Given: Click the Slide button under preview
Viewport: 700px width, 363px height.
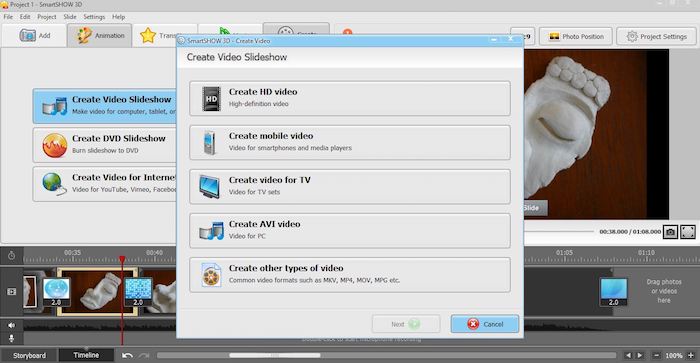Looking at the screenshot, I should tap(535, 208).
